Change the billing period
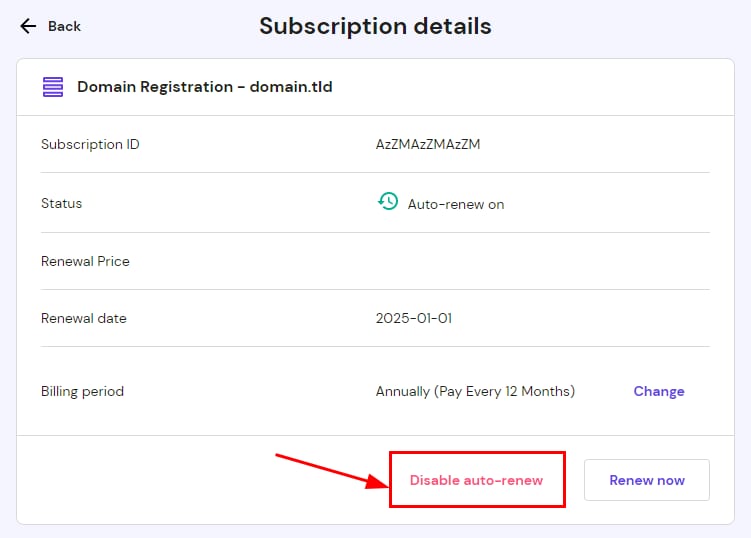Screen dimensions: 751x538 (x=658, y=391)
